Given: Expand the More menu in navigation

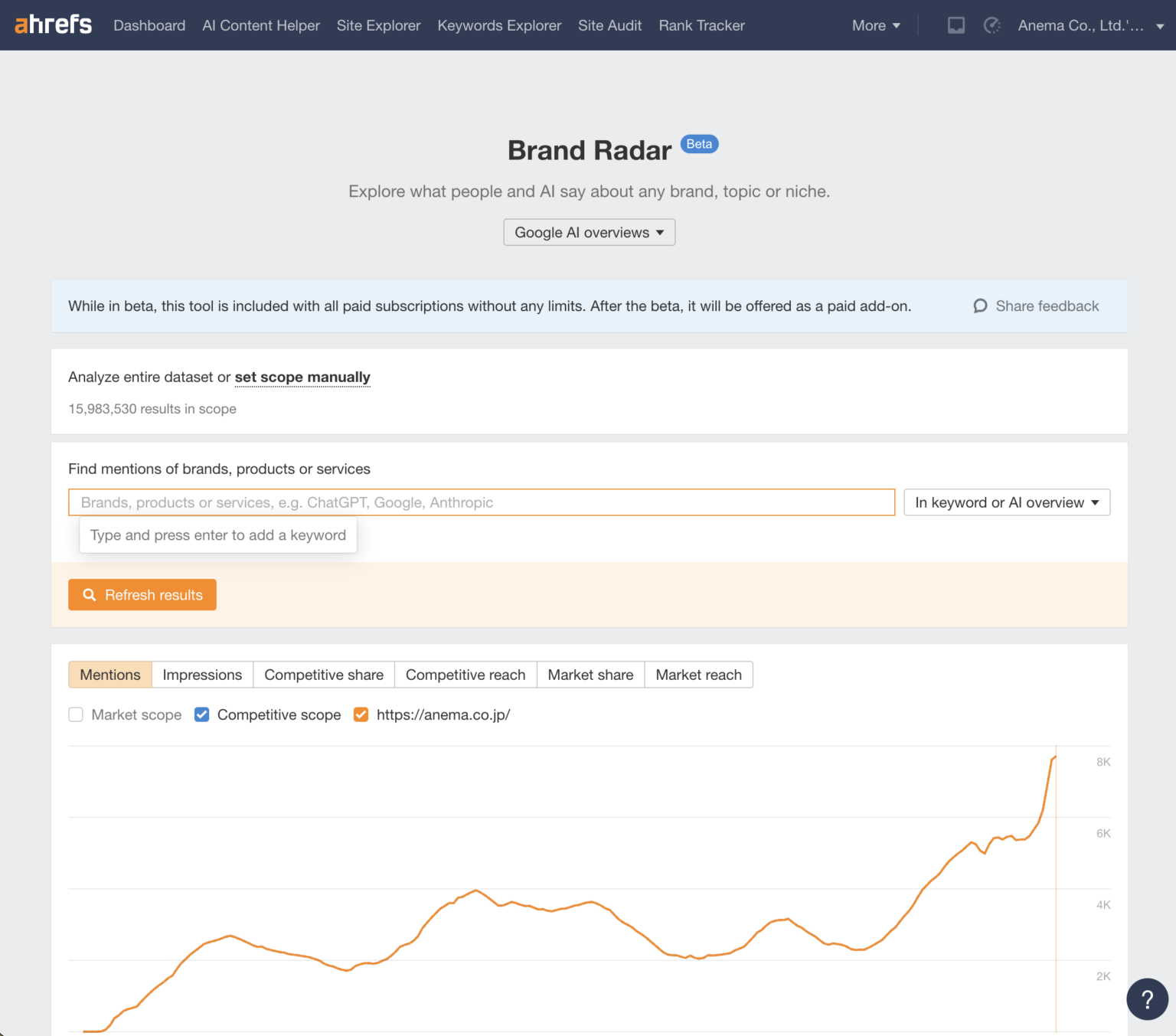Looking at the screenshot, I should pyautogui.click(x=875, y=25).
